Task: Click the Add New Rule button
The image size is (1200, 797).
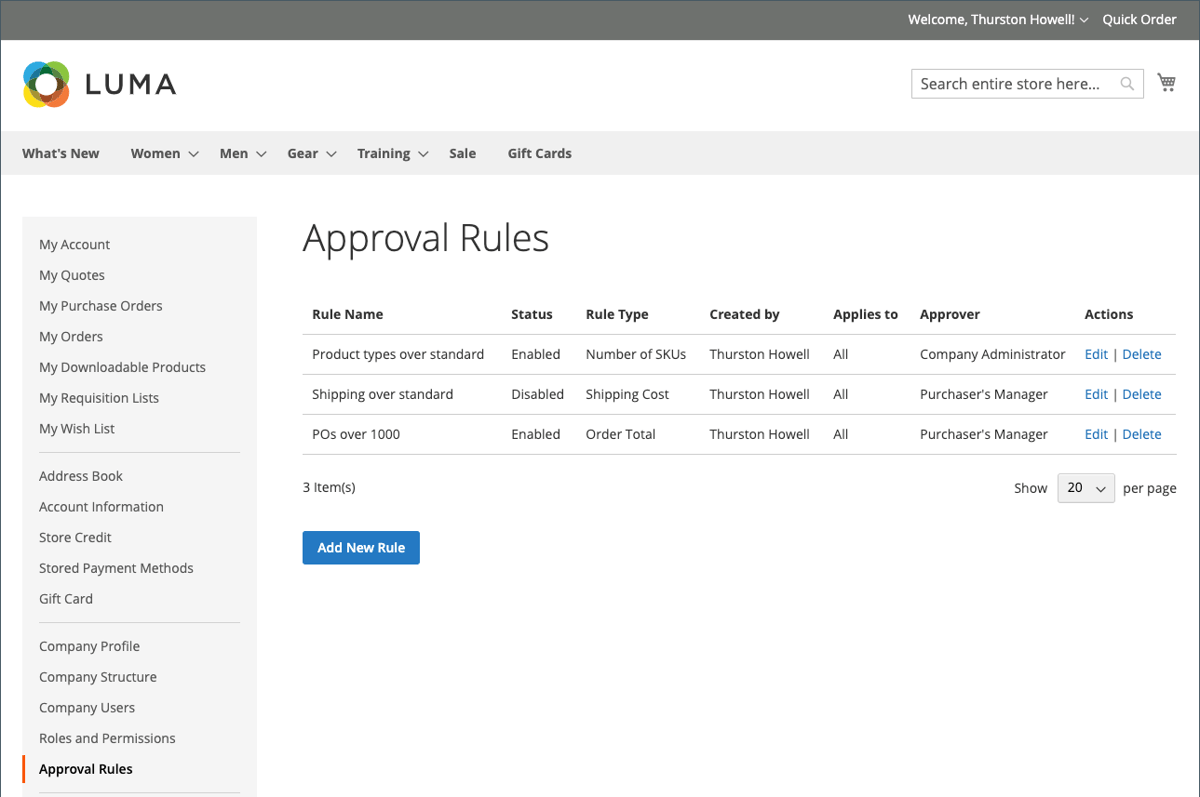Action: pyautogui.click(x=361, y=547)
